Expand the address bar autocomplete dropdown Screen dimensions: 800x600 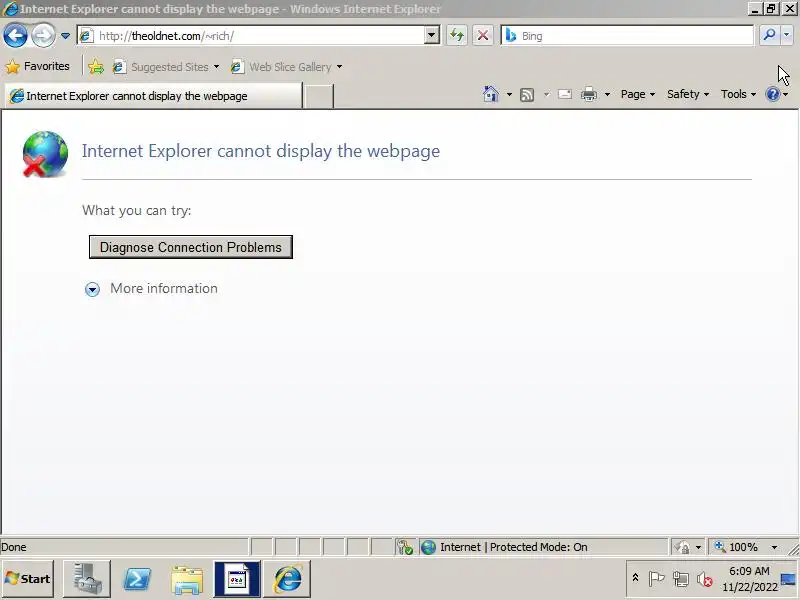pos(432,36)
